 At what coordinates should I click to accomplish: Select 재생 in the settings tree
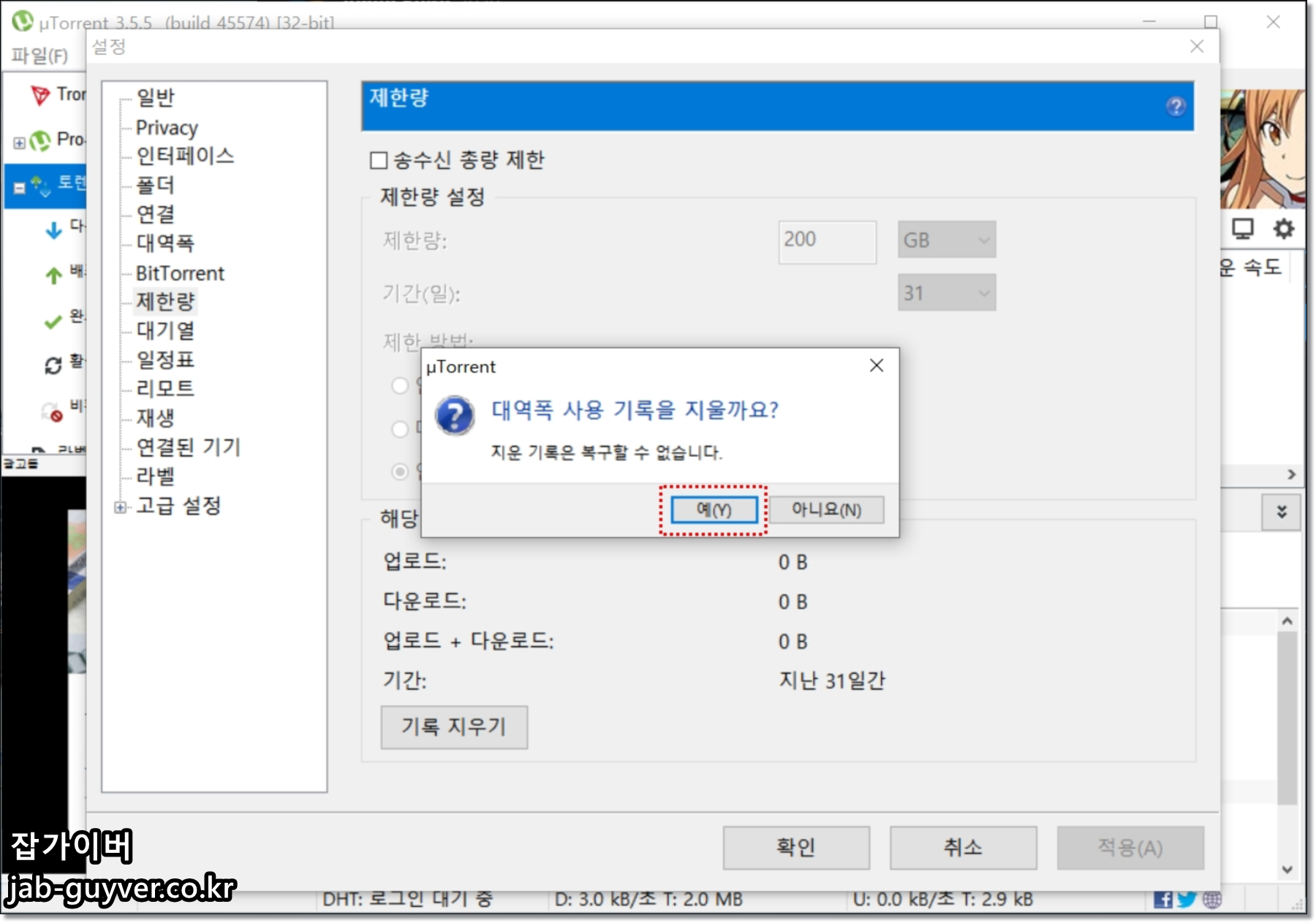pyautogui.click(x=156, y=417)
